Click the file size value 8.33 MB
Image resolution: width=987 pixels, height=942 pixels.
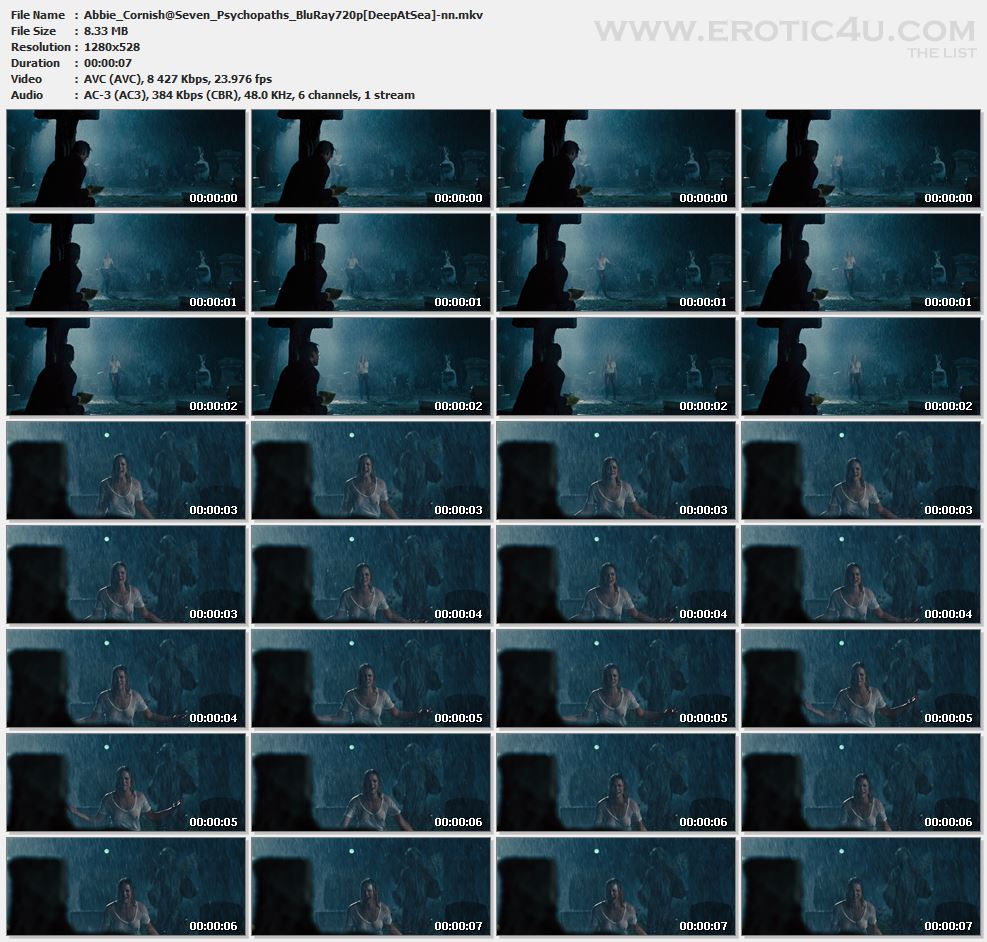tap(106, 31)
